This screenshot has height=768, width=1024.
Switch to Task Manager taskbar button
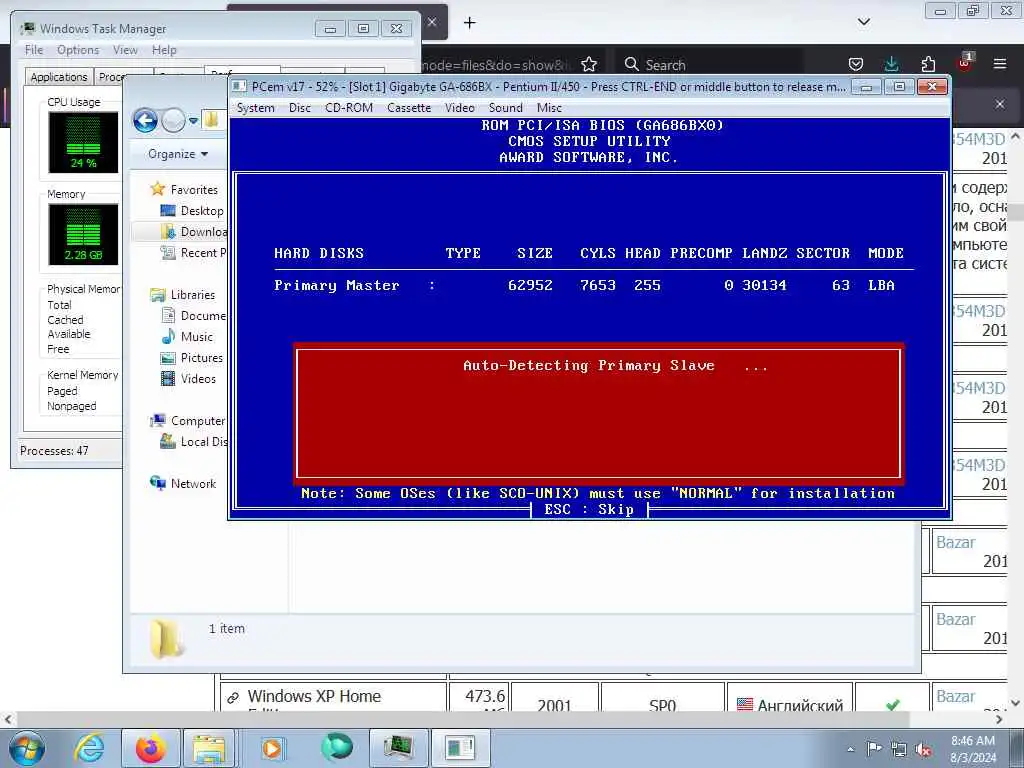(398, 748)
